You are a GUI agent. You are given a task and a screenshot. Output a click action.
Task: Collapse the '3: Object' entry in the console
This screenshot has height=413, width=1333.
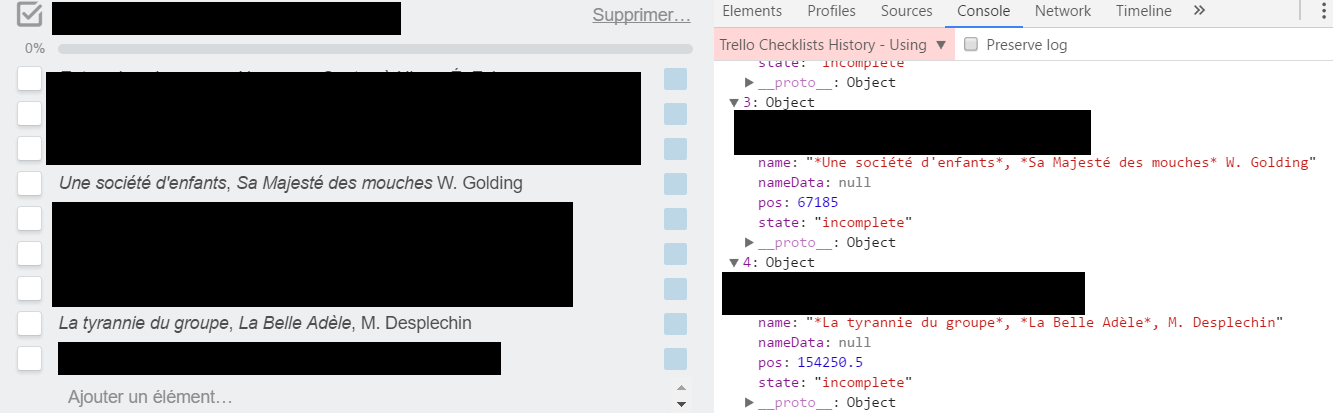click(734, 103)
